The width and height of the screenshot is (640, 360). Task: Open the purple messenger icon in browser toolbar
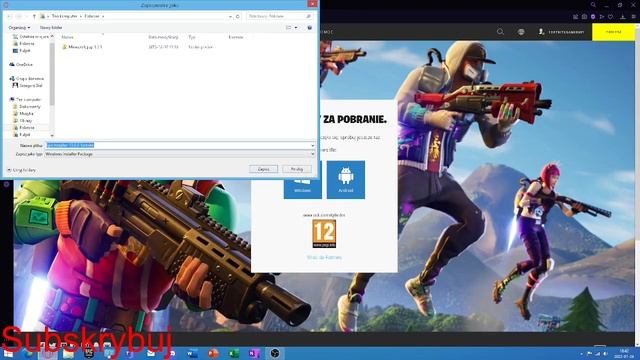pos(593,17)
